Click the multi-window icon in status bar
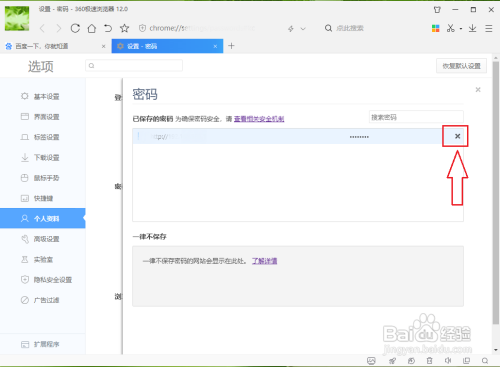 pos(466,361)
